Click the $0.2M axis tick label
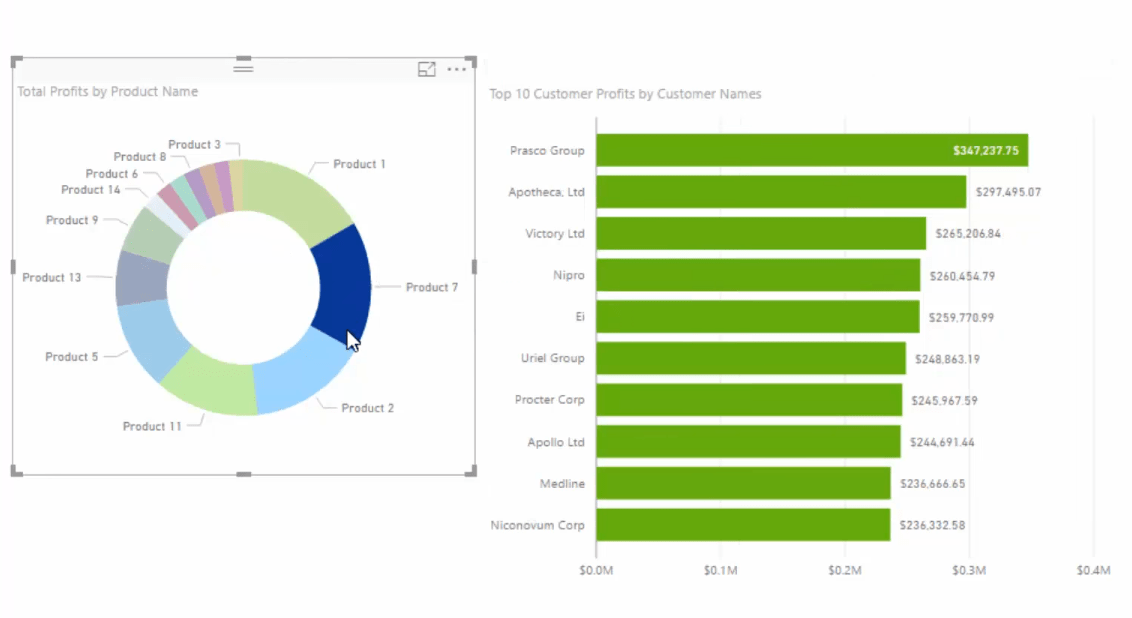Screen dimensions: 1132x618 click(x=845, y=570)
